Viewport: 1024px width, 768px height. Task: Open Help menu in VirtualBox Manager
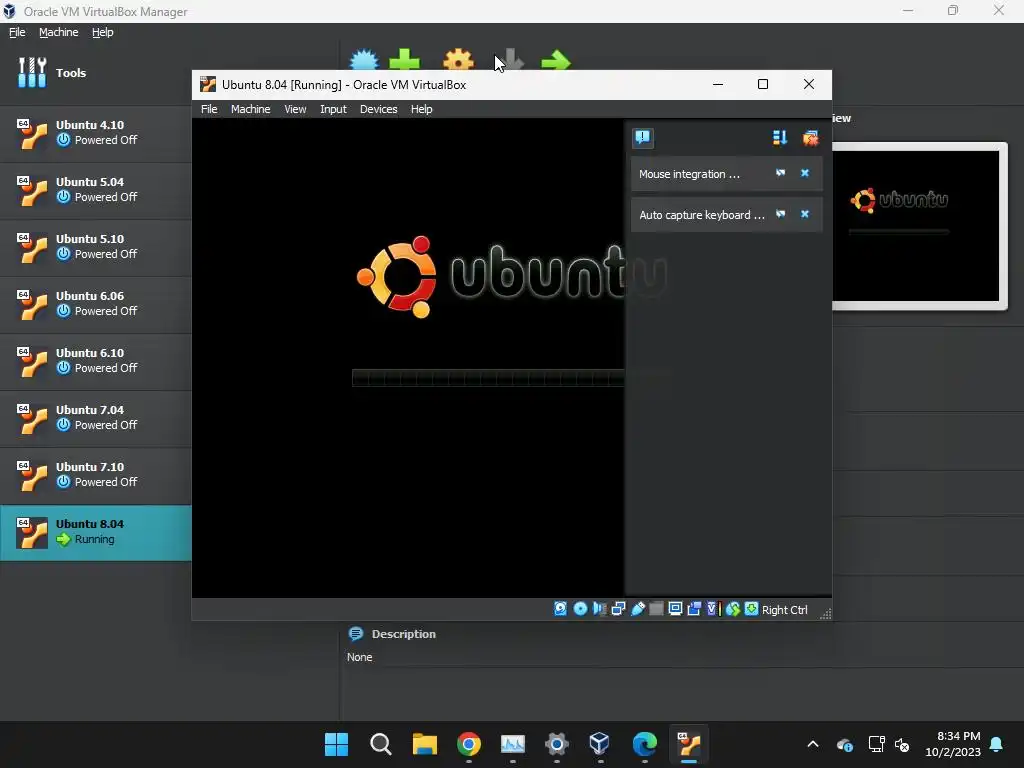click(103, 32)
